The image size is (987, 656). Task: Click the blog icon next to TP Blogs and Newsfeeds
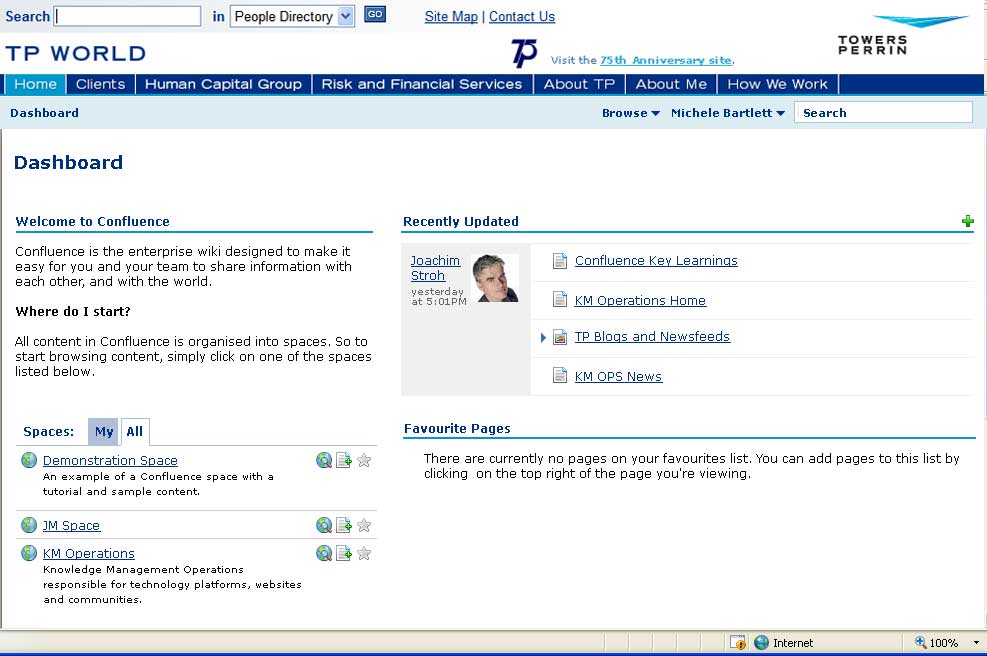coord(560,337)
